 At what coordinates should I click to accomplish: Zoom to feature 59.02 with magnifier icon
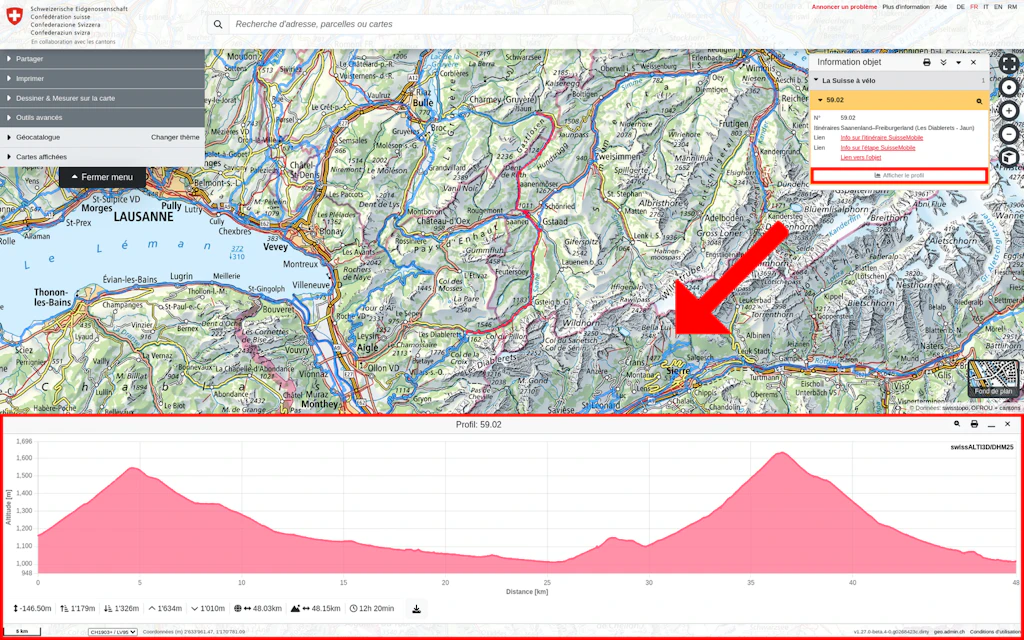979,101
